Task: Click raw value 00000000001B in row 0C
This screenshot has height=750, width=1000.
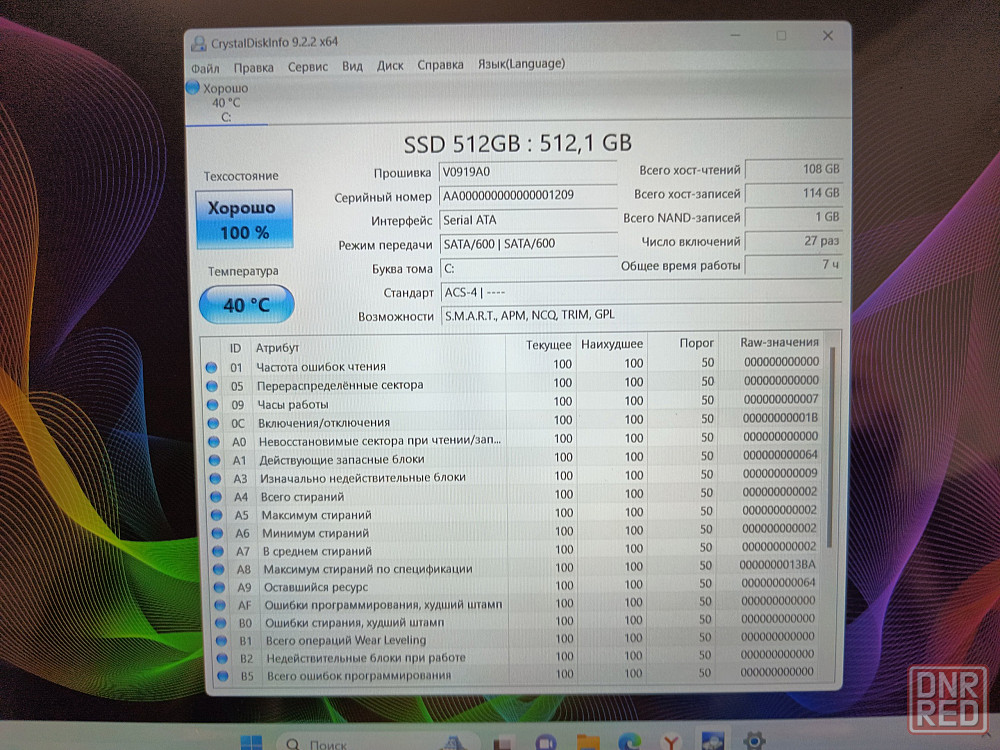Action: (x=780, y=418)
